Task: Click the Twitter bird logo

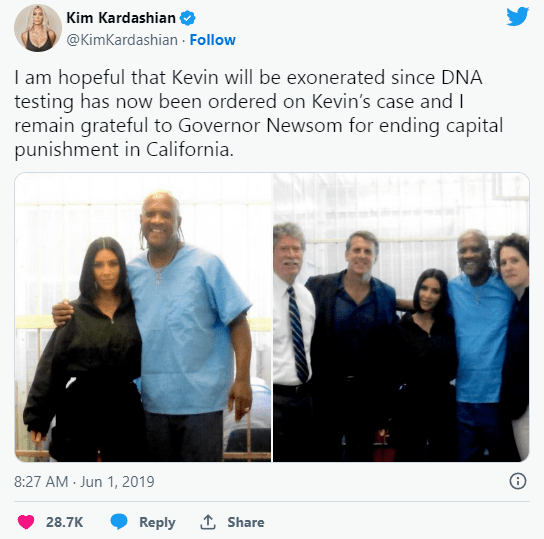Action: (x=517, y=16)
